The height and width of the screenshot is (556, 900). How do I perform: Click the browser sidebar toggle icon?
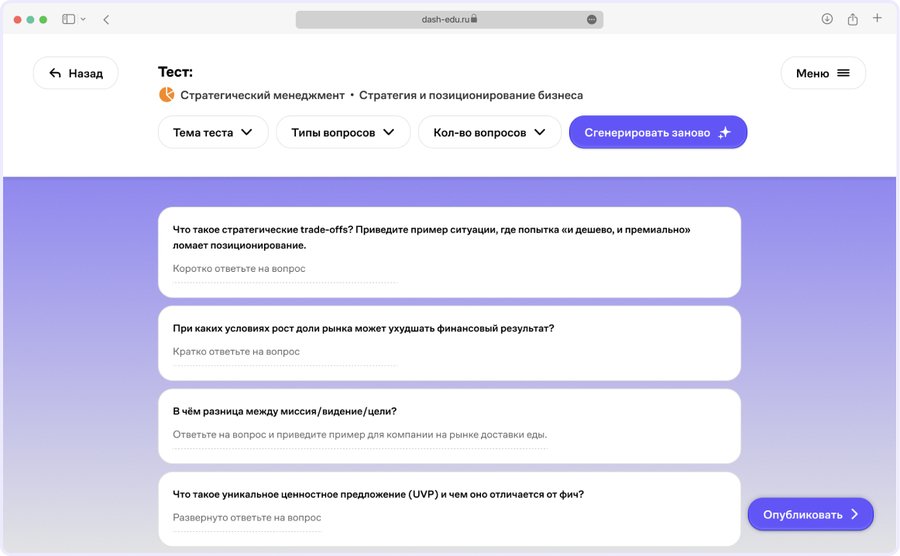click(69, 19)
